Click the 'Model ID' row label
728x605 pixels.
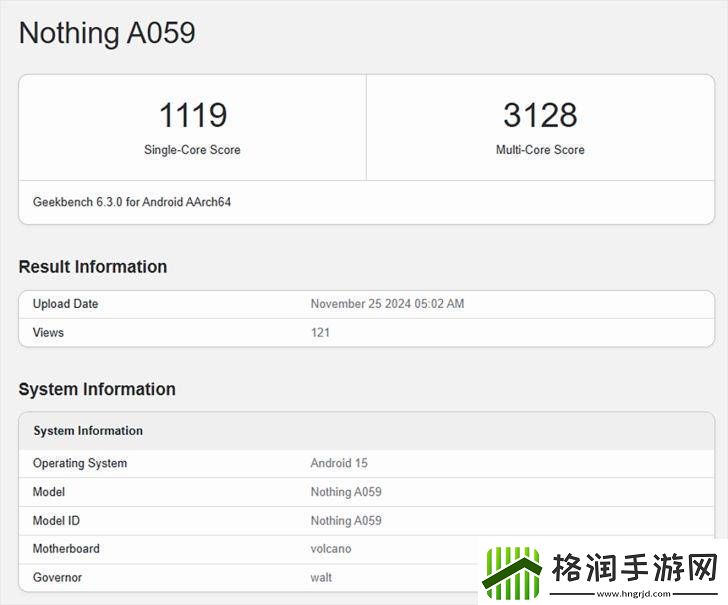pos(56,520)
